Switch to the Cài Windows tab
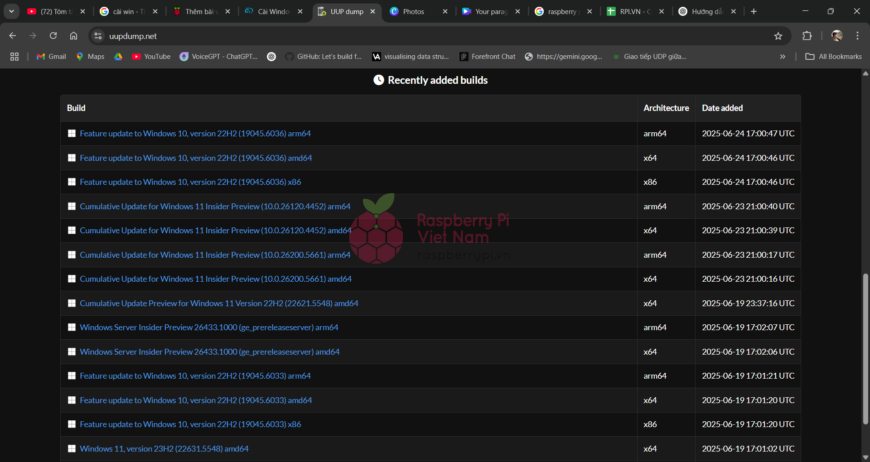Screen dimensions: 870x462 (x=274, y=11)
